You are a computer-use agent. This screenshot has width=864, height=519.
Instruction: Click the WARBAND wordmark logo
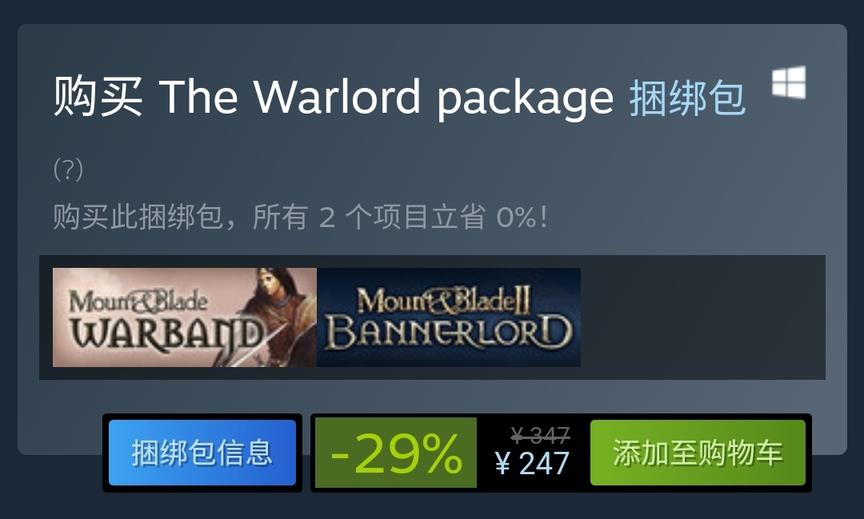tap(167, 335)
